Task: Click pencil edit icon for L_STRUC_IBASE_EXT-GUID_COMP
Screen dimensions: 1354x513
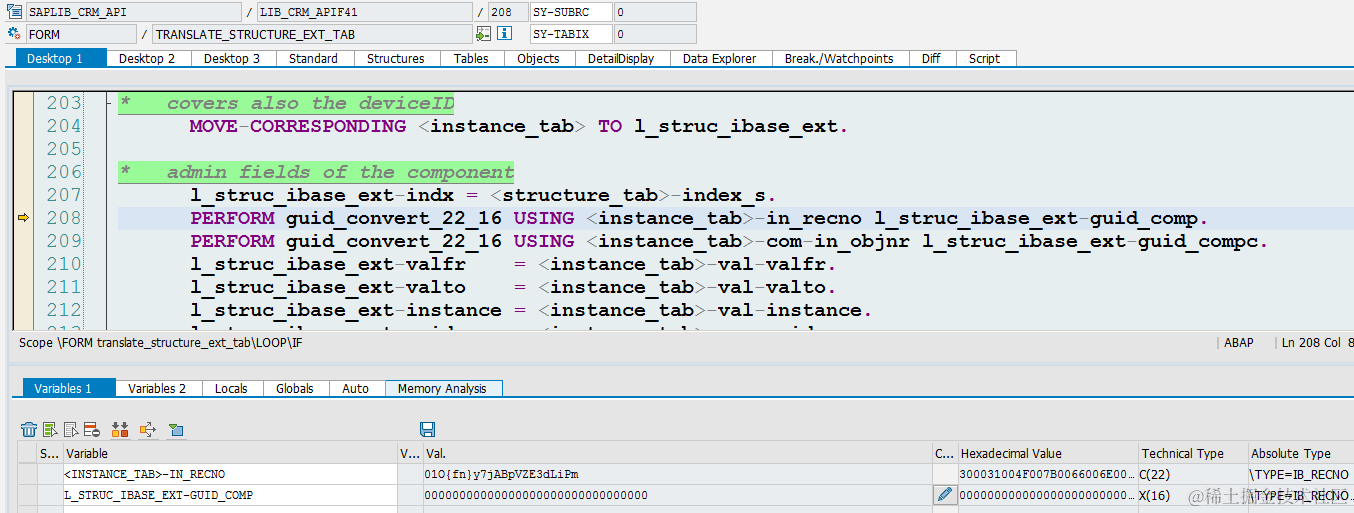Action: click(944, 495)
